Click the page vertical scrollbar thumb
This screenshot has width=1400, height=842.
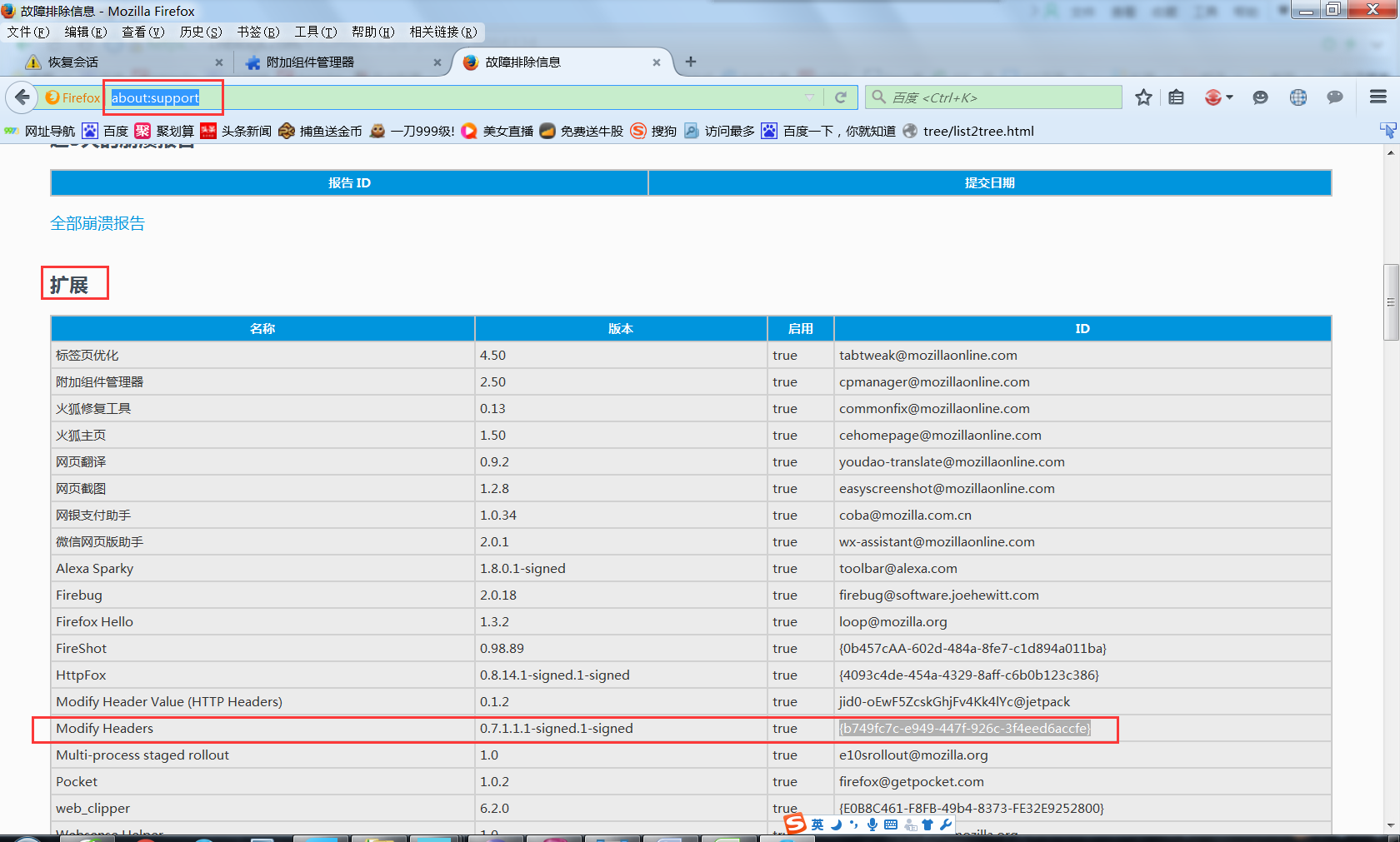[1391, 301]
